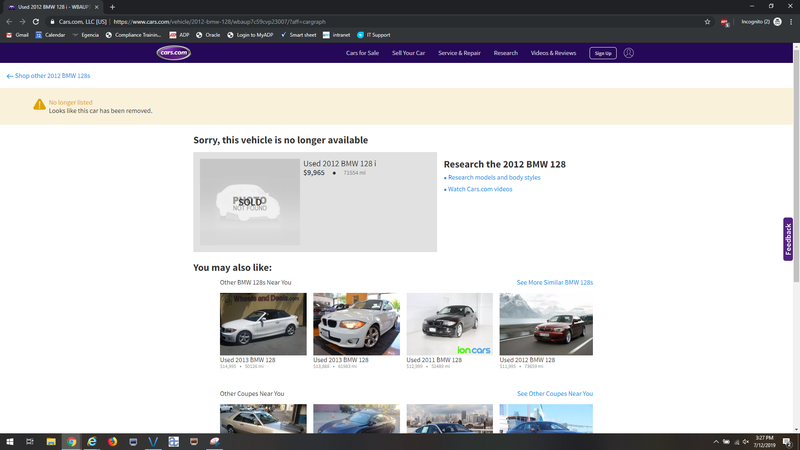The image size is (800, 450).
Task: Open white convertible Used 2013 BMW 128 photo
Action: [263, 324]
